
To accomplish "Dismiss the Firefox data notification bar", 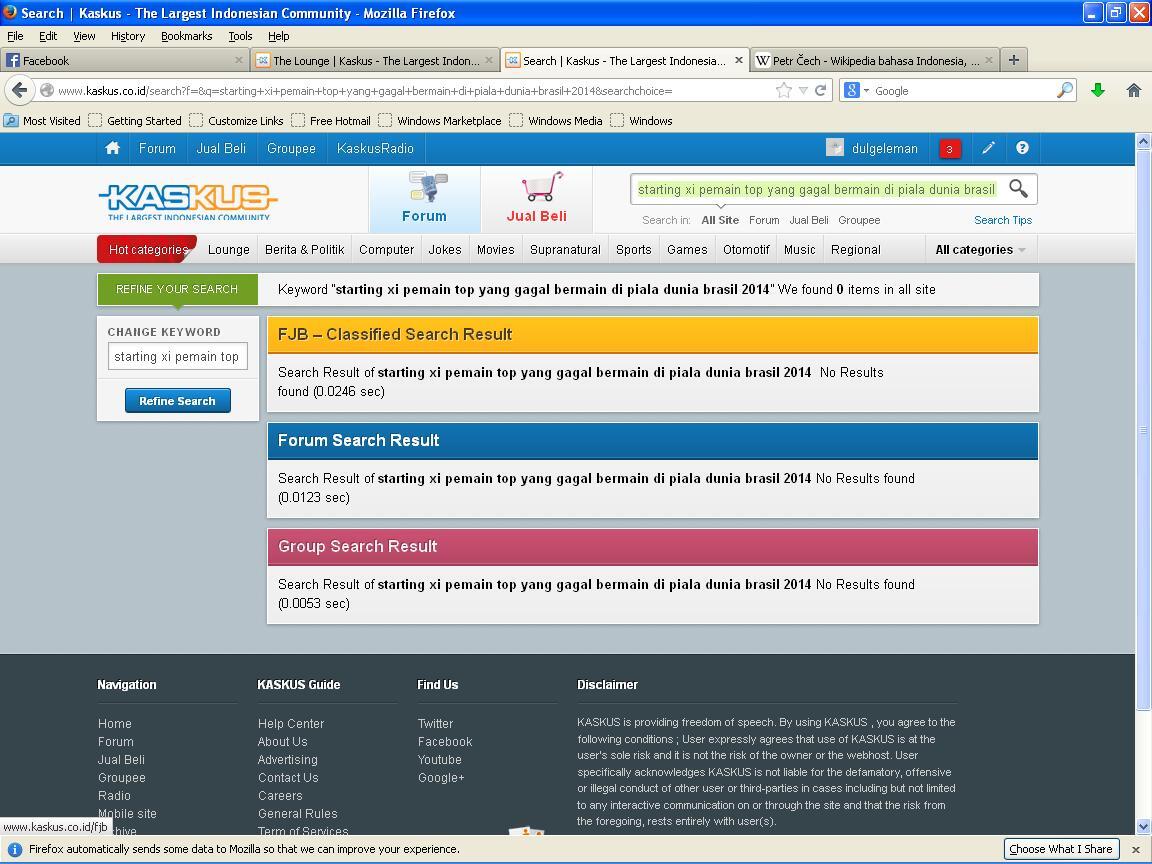I will click(x=1135, y=849).
